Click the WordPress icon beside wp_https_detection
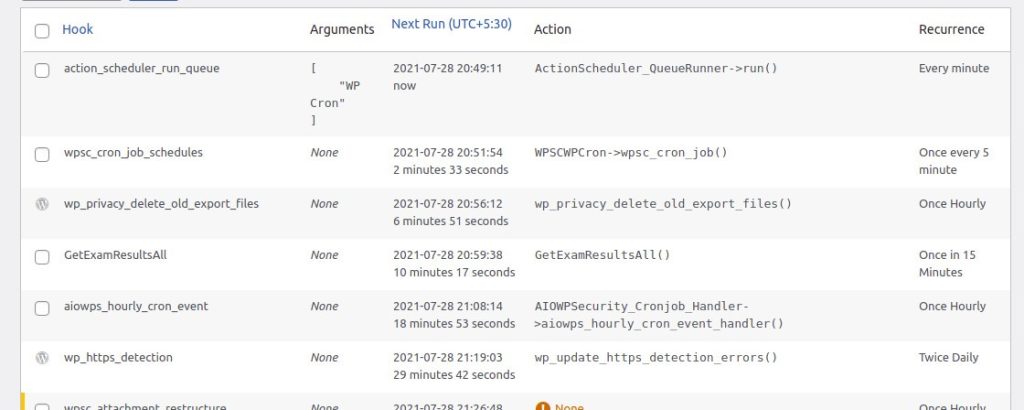The image size is (1024, 410). [42, 357]
